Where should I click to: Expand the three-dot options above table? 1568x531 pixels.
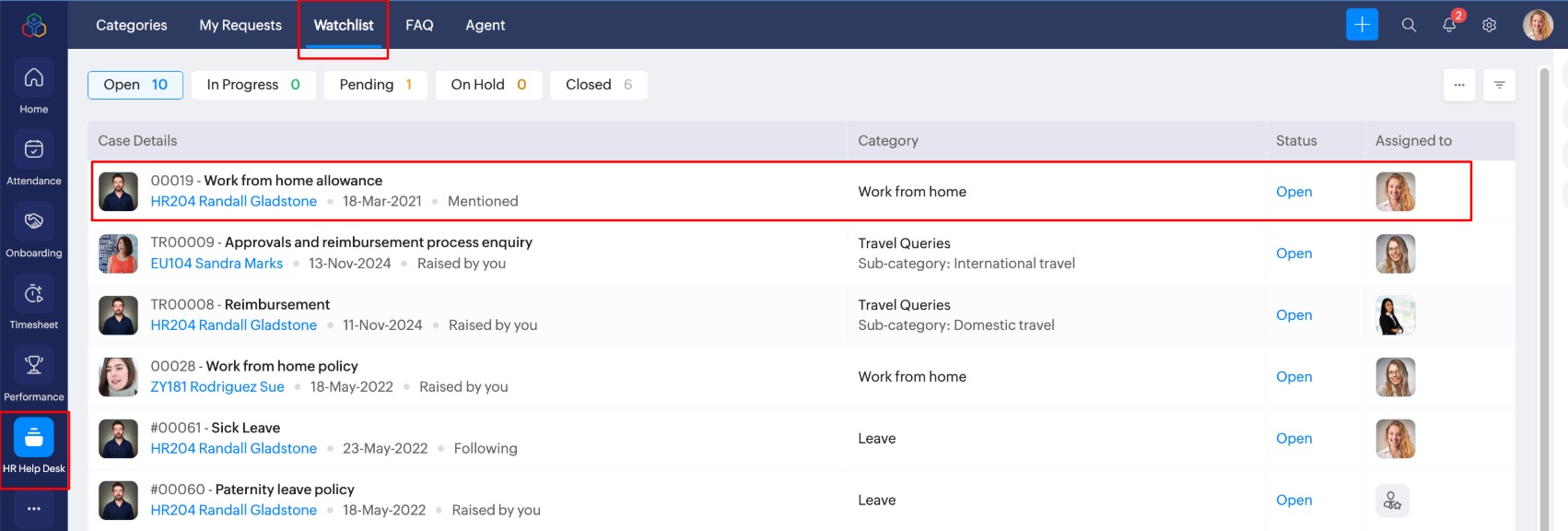pos(1459,85)
